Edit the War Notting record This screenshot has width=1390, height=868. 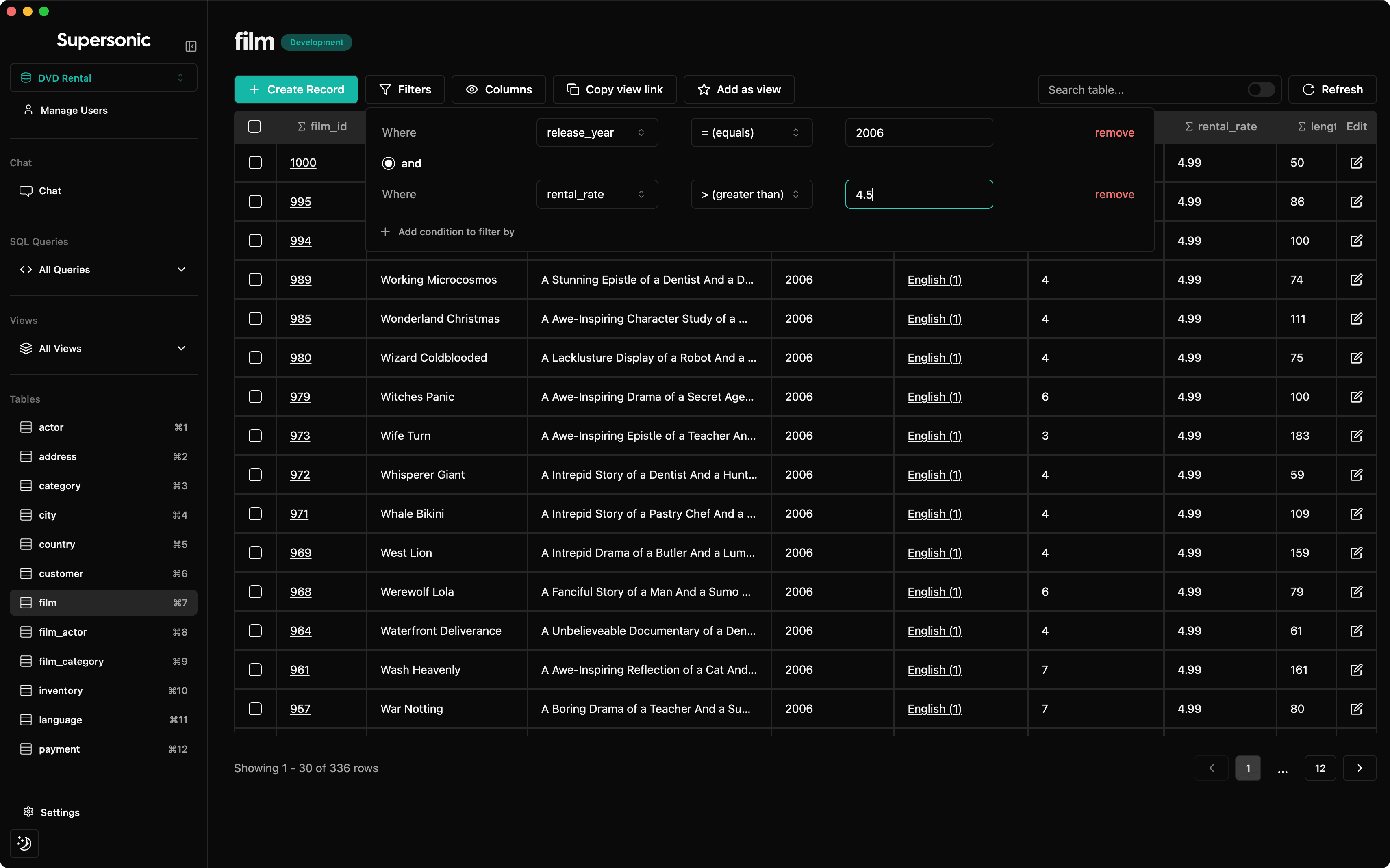[x=1356, y=709]
